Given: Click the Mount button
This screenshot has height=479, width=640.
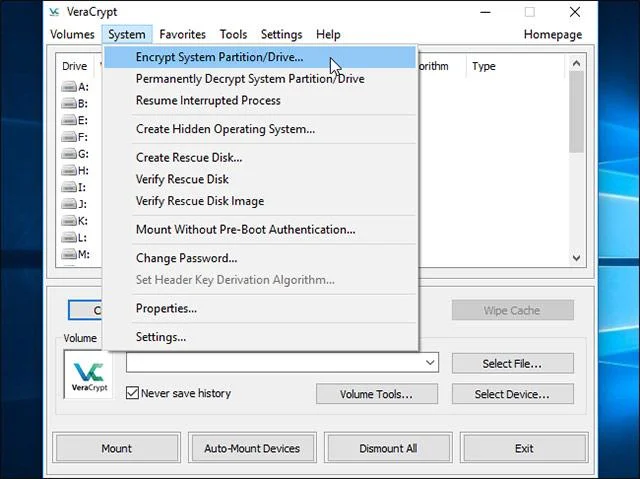Looking at the screenshot, I should [x=116, y=448].
